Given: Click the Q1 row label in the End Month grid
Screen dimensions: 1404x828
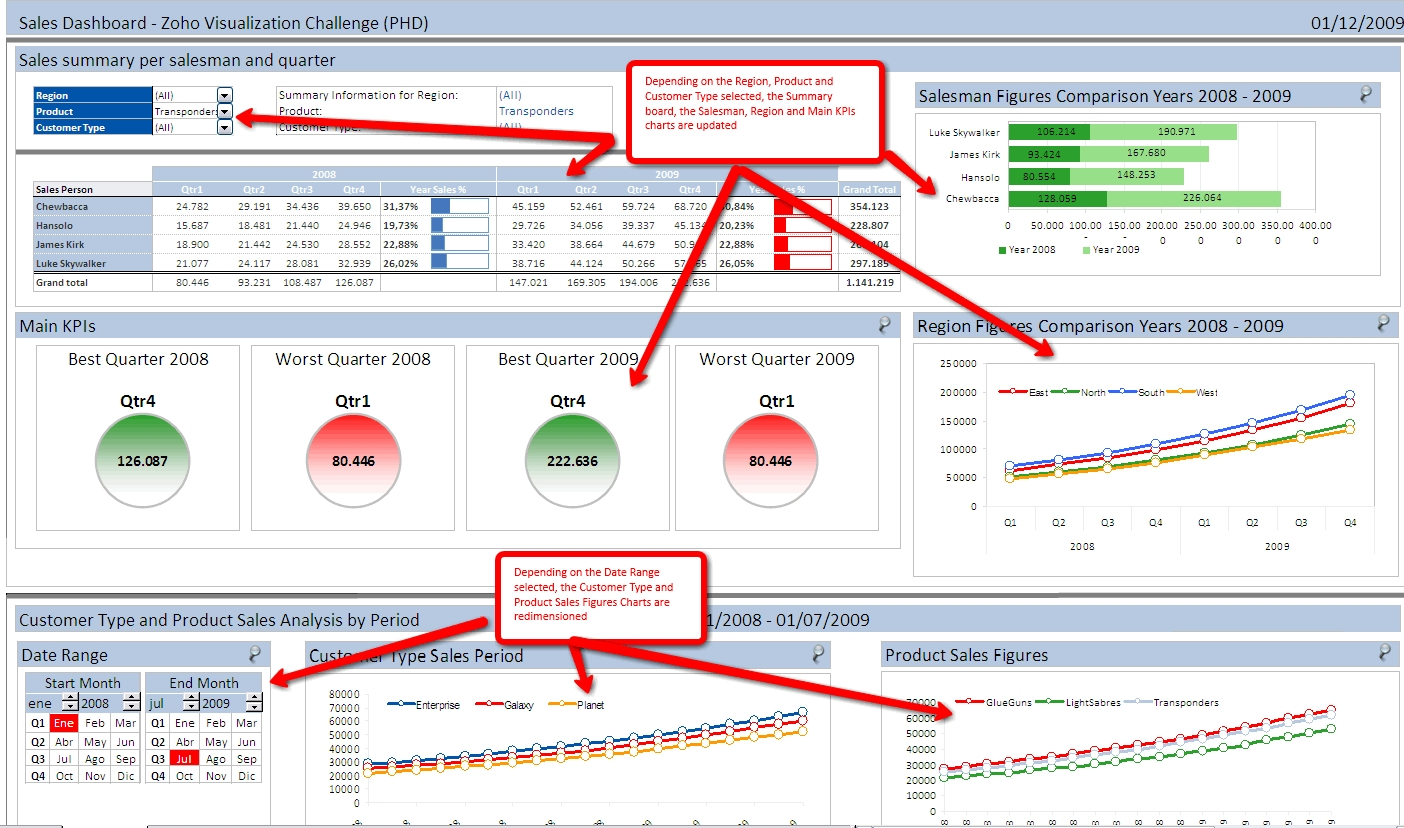Looking at the screenshot, I should (x=158, y=723).
